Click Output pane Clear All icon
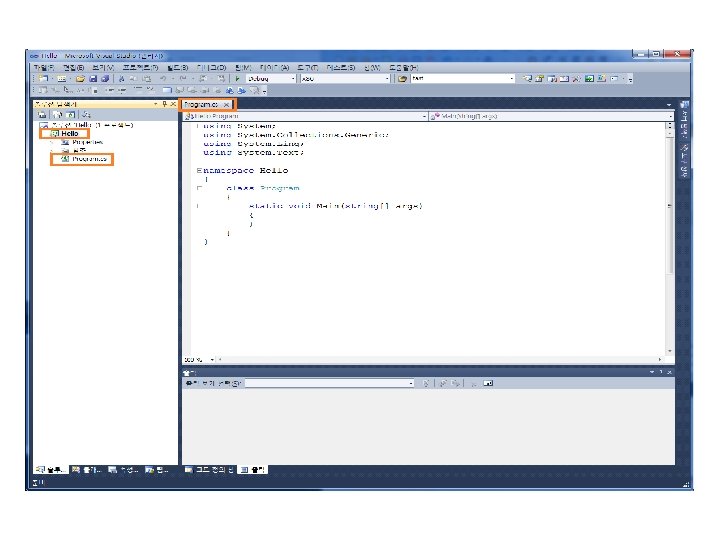This screenshot has width=720, height=540. [473, 383]
